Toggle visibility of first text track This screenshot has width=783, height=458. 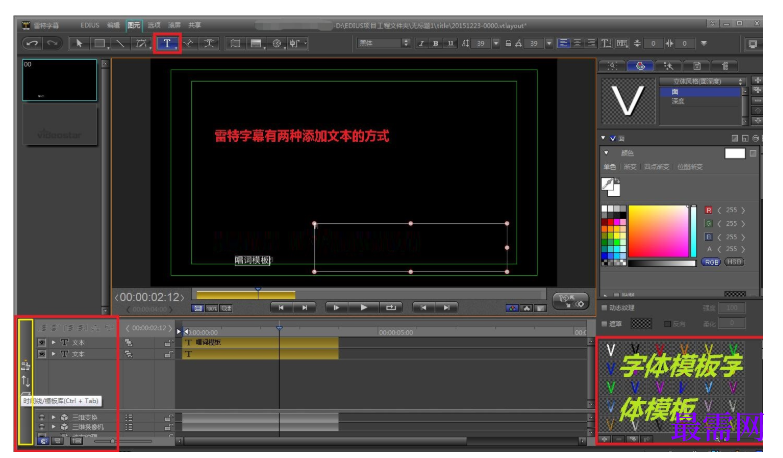coord(42,343)
